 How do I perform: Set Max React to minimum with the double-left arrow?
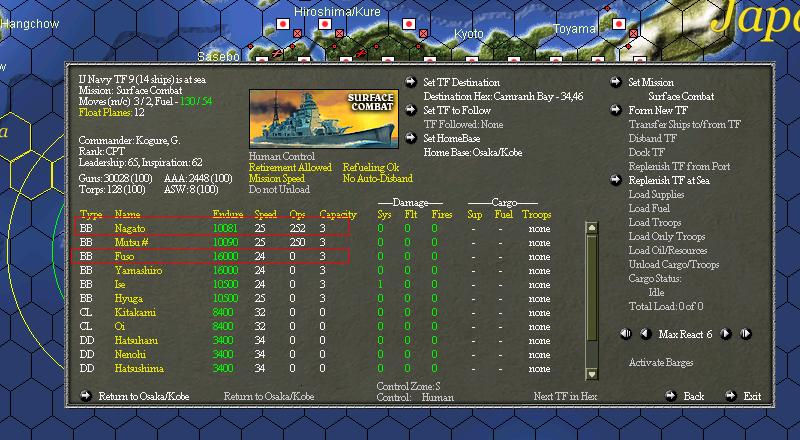626,334
